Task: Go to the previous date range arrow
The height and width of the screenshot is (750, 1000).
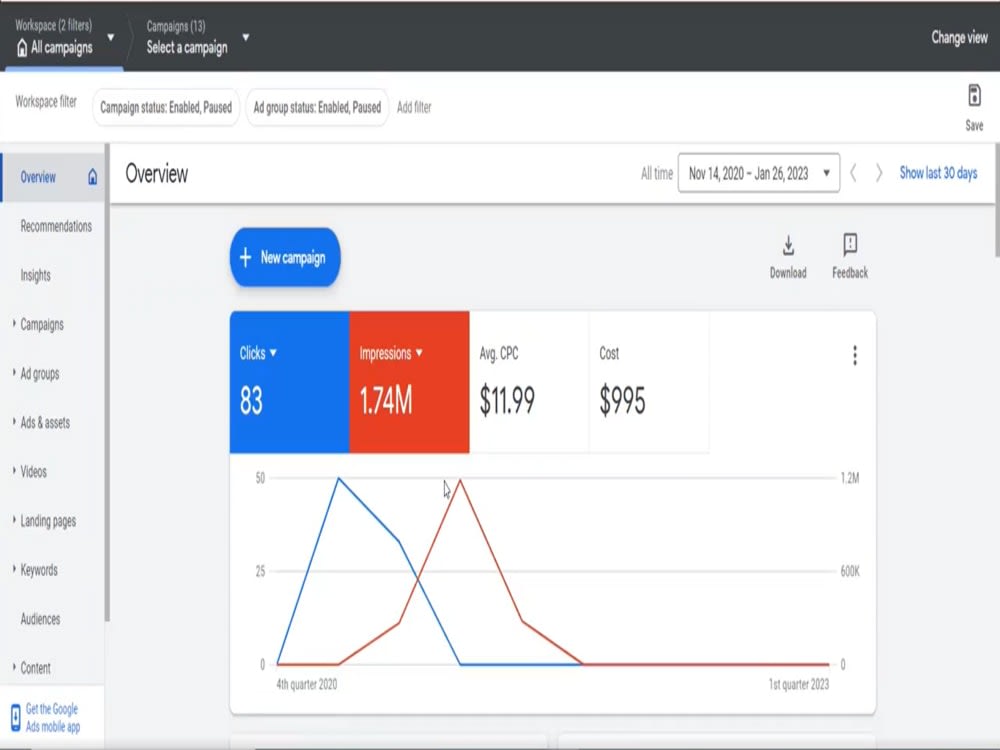Action: click(853, 173)
